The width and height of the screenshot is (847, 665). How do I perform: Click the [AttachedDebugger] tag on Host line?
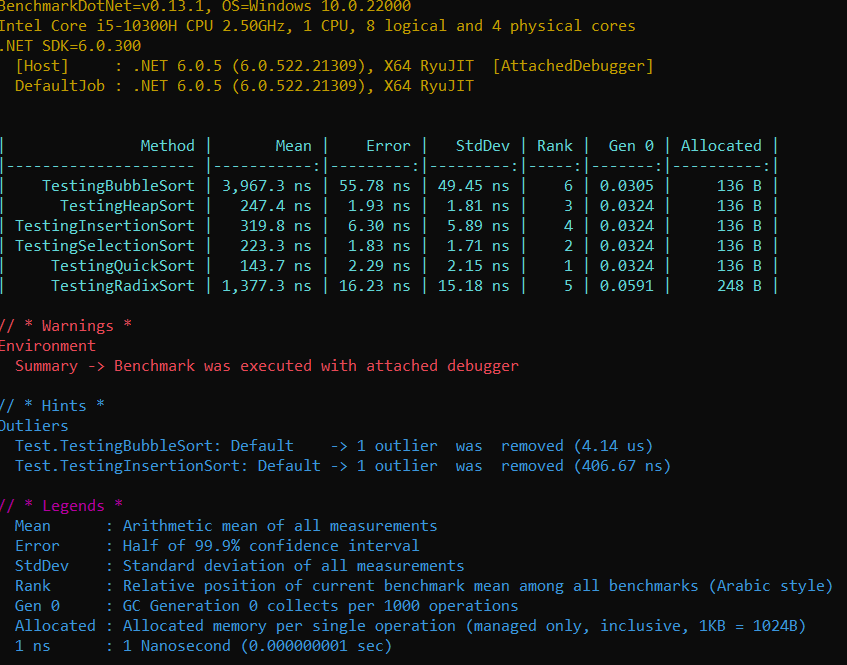pyautogui.click(x=573, y=66)
